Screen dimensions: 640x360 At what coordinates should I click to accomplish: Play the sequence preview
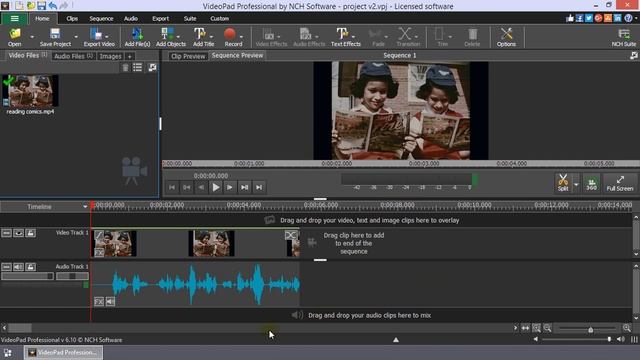pos(216,187)
